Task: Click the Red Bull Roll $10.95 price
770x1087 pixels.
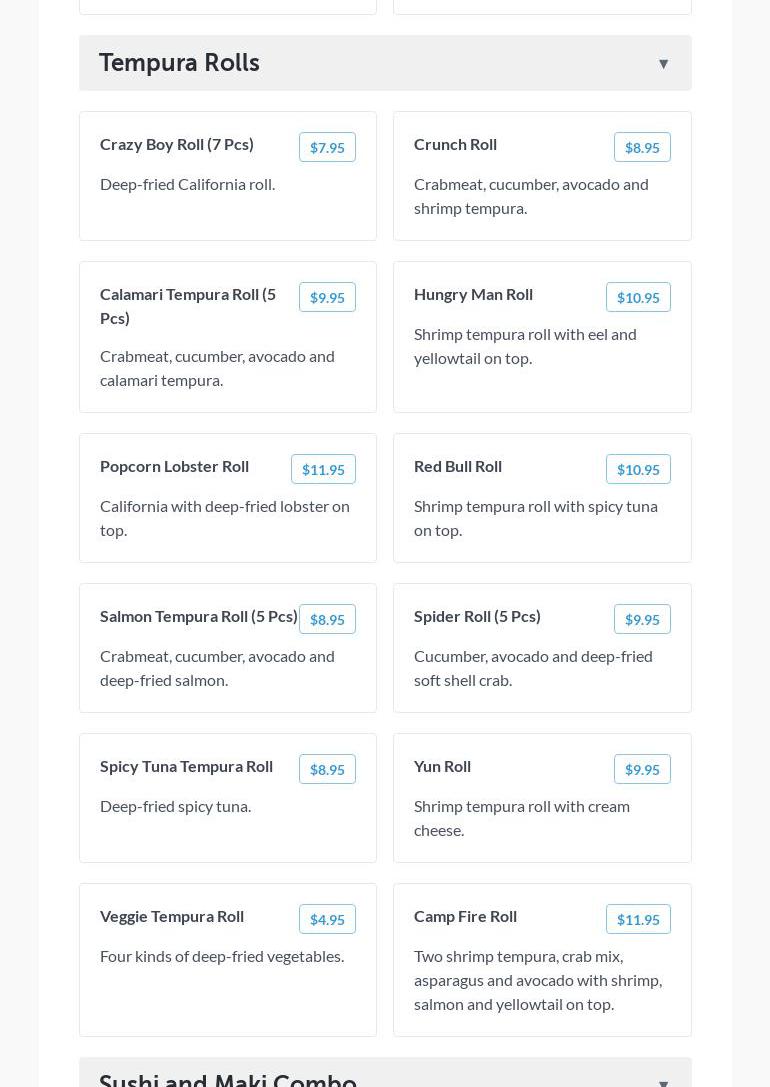Action: (638, 469)
